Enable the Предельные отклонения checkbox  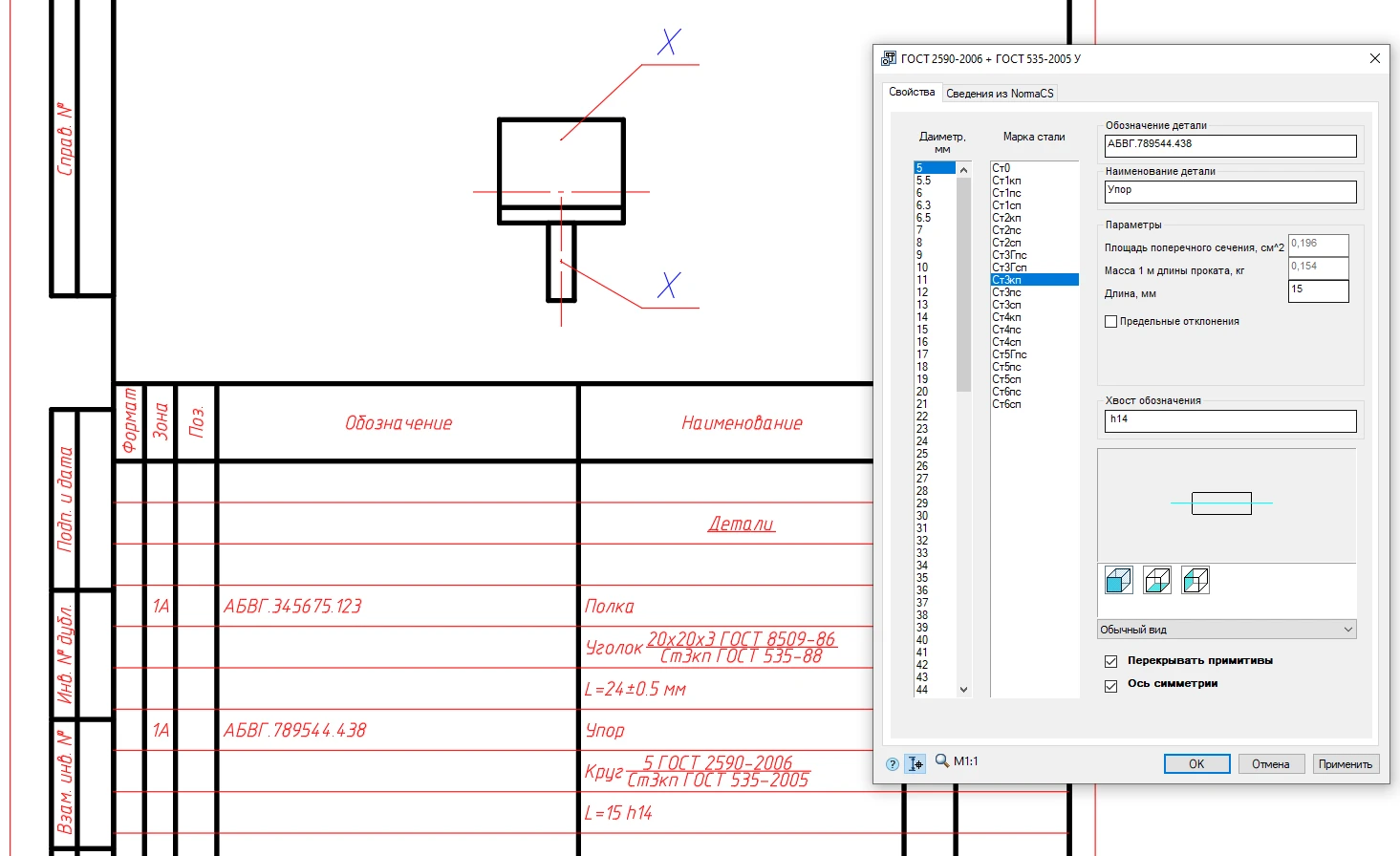tap(1110, 322)
